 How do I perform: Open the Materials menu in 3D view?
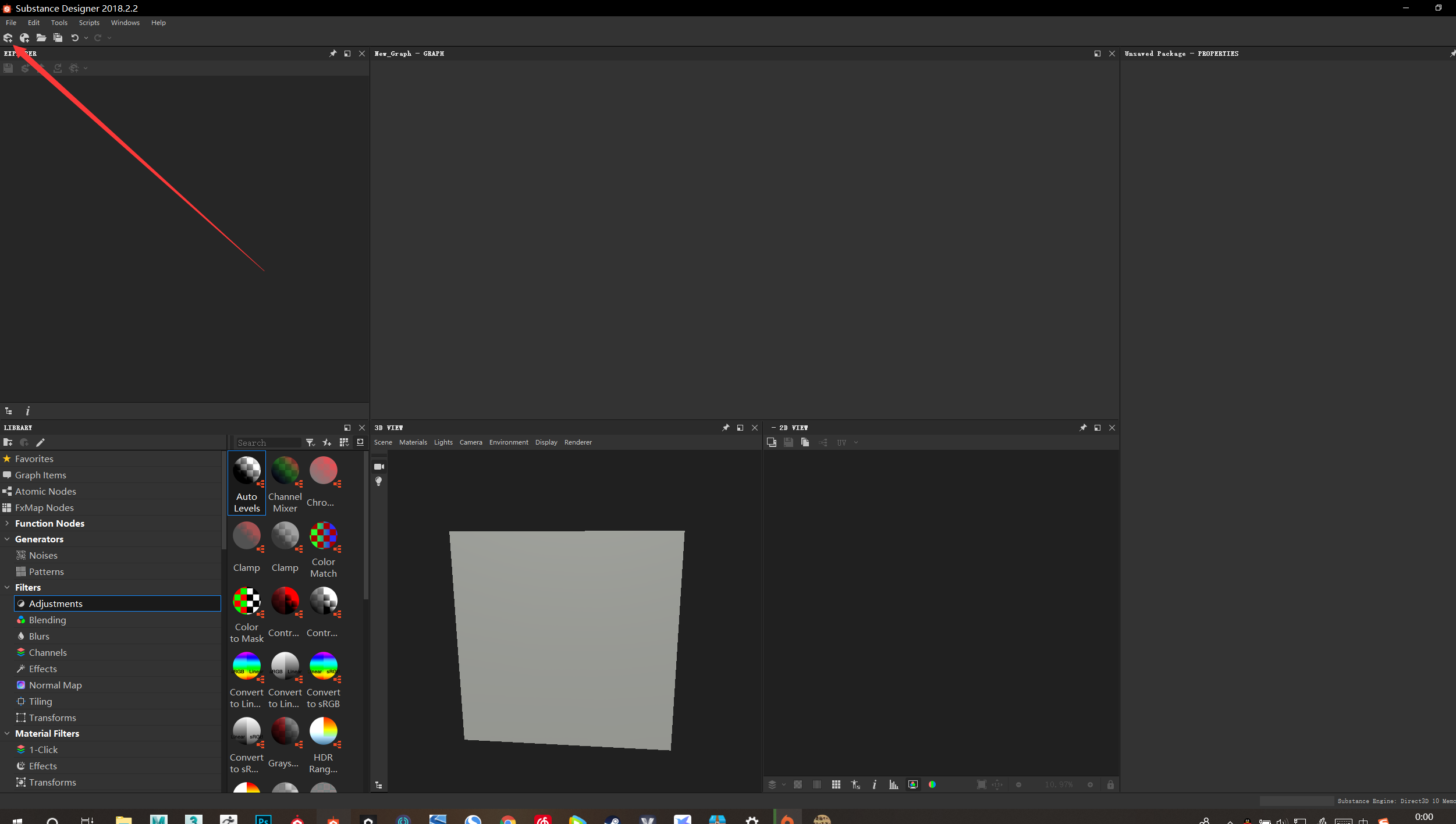point(413,442)
